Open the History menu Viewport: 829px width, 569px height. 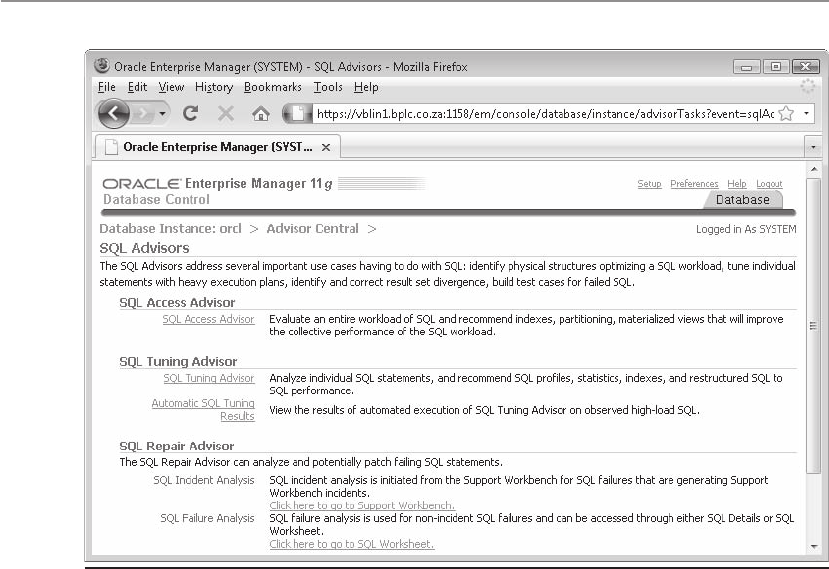coord(214,87)
